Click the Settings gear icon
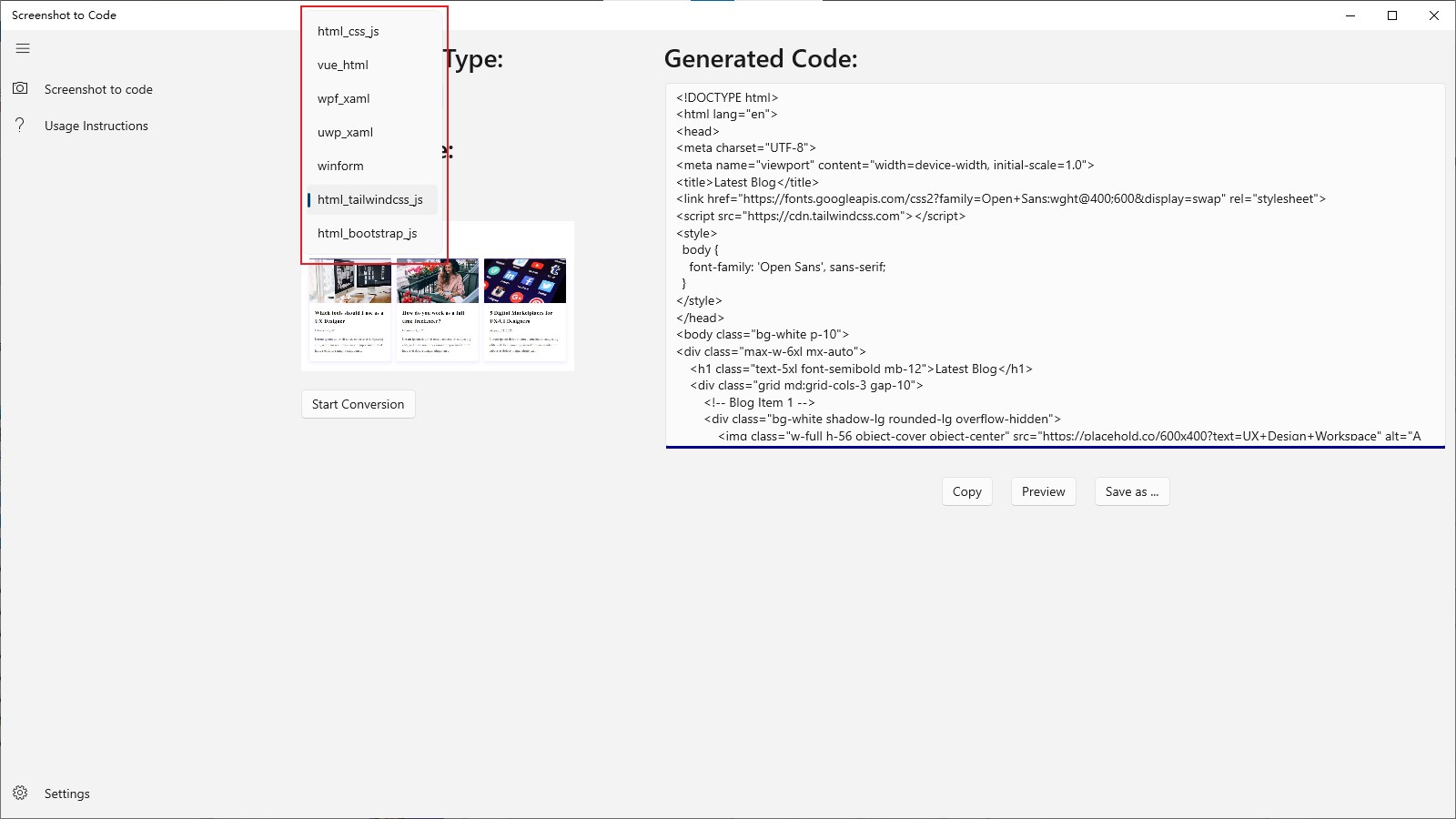 20,793
